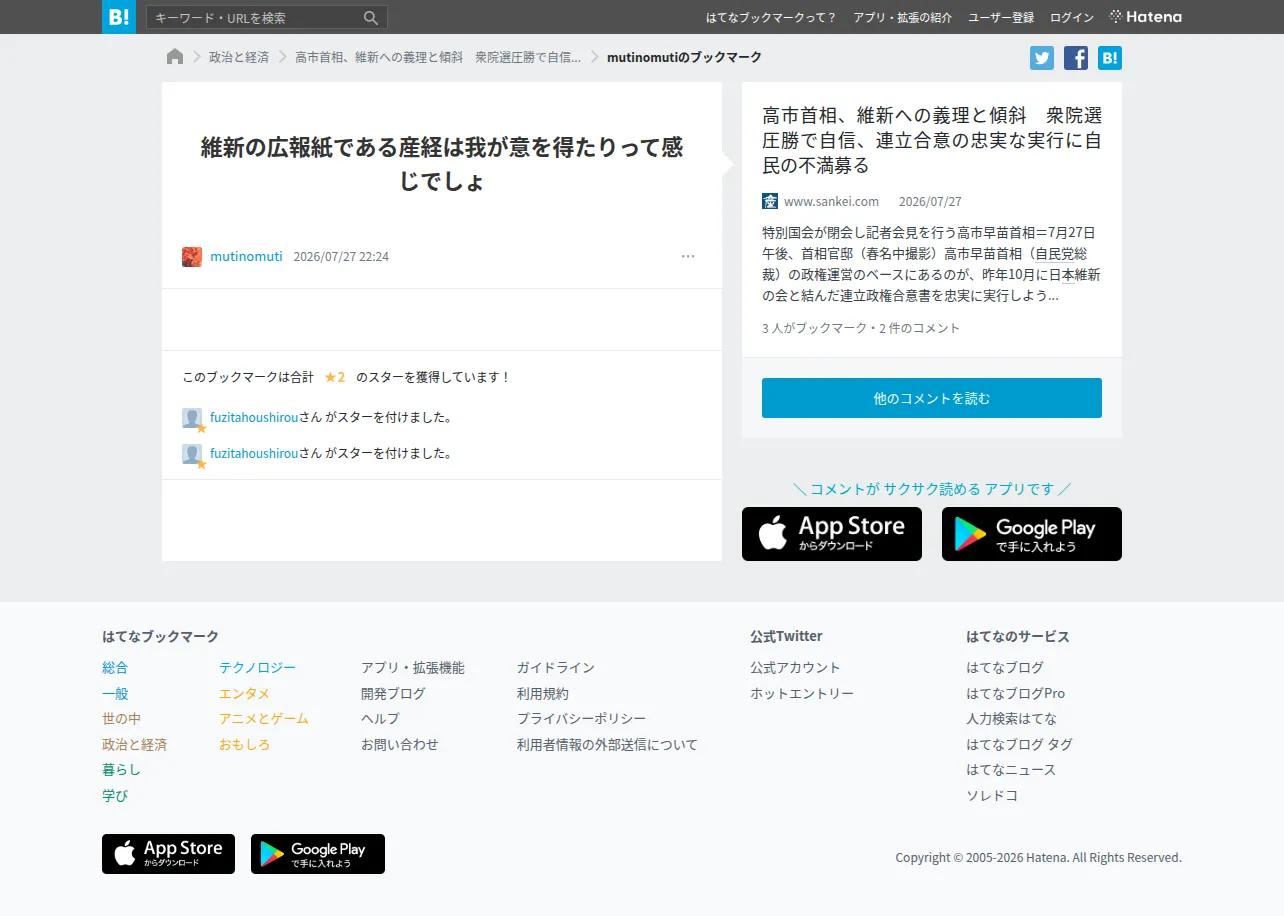Click お問い合わせ in the footer
This screenshot has height=916, width=1284.
(400, 745)
